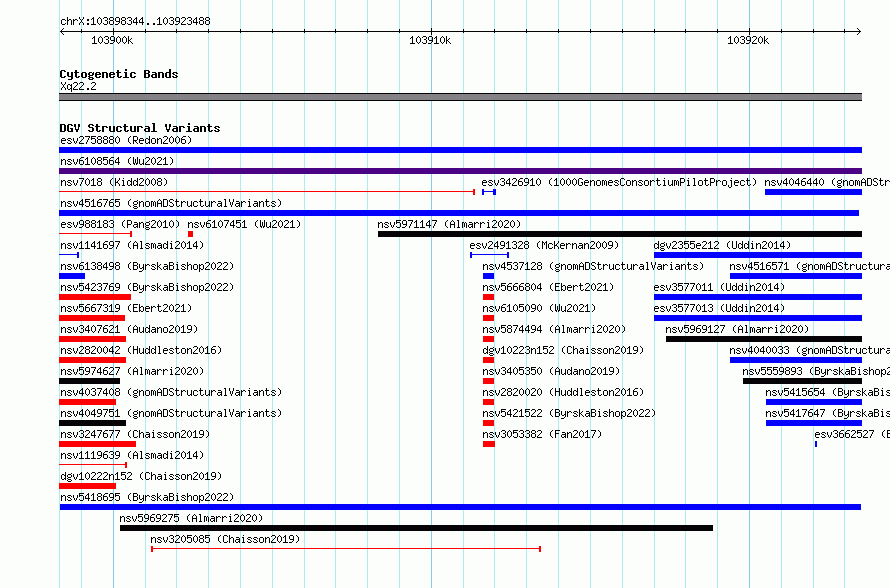The height and width of the screenshot is (588, 890).
Task: Open dgv10222n152 (Chaisson2019) variant
Action: click(141, 476)
